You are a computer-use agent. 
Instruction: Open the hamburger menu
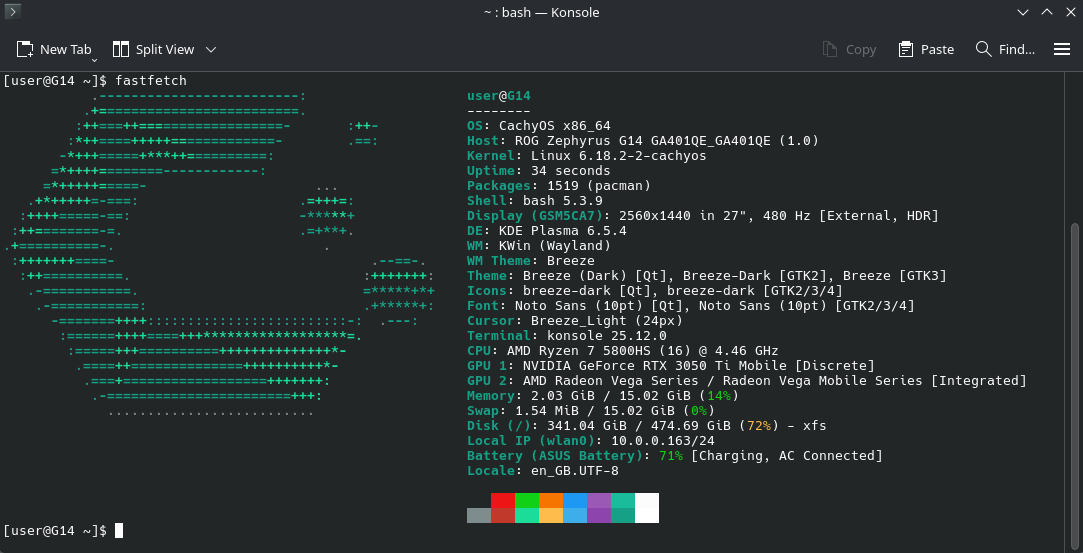[1062, 49]
